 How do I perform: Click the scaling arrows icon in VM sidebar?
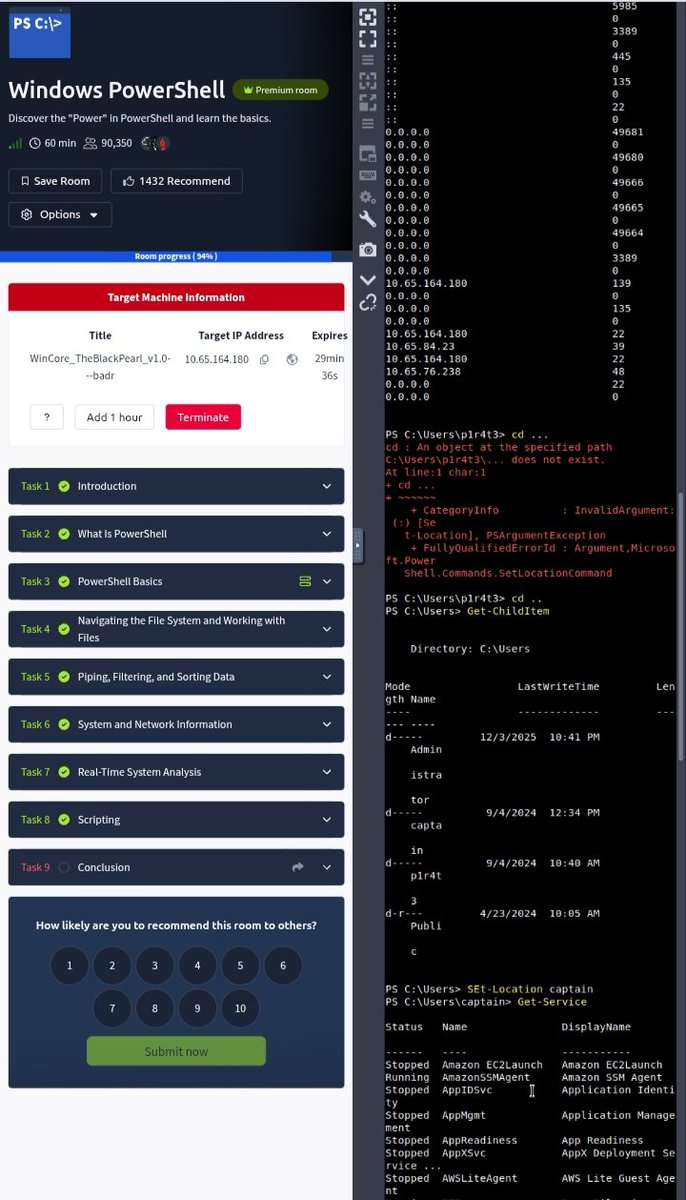click(x=368, y=81)
